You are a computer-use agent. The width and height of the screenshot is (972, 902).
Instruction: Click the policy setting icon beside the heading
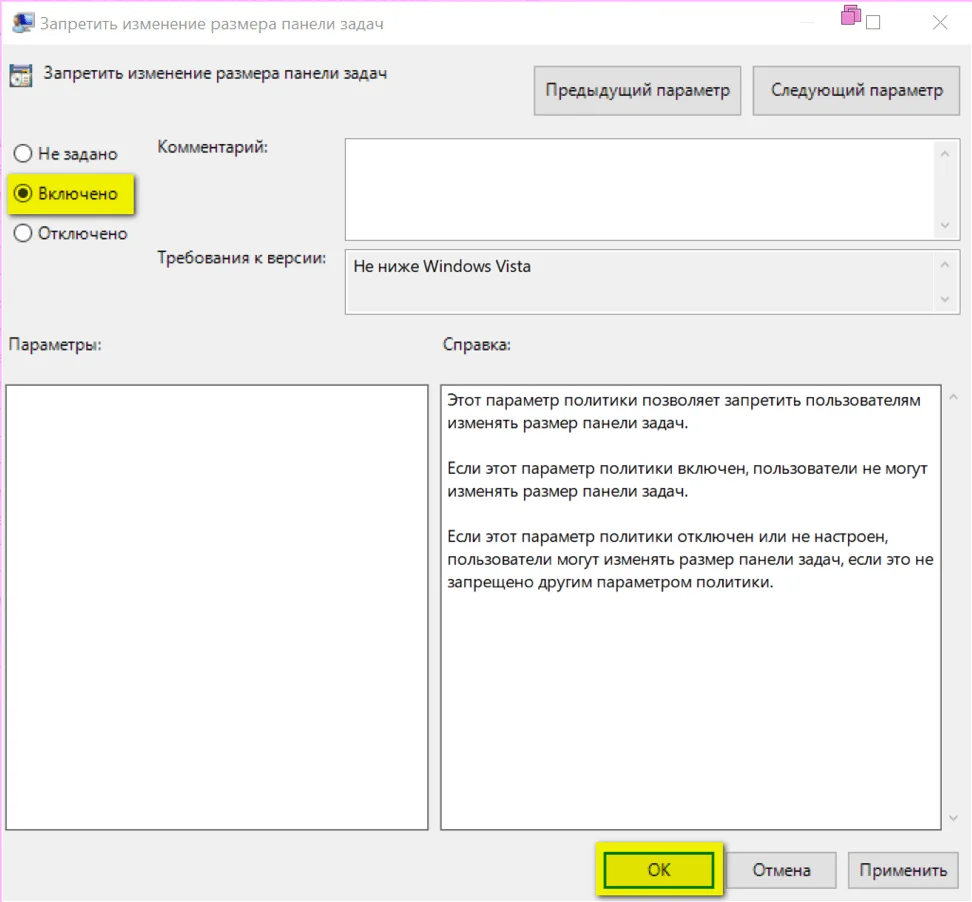coord(20,75)
